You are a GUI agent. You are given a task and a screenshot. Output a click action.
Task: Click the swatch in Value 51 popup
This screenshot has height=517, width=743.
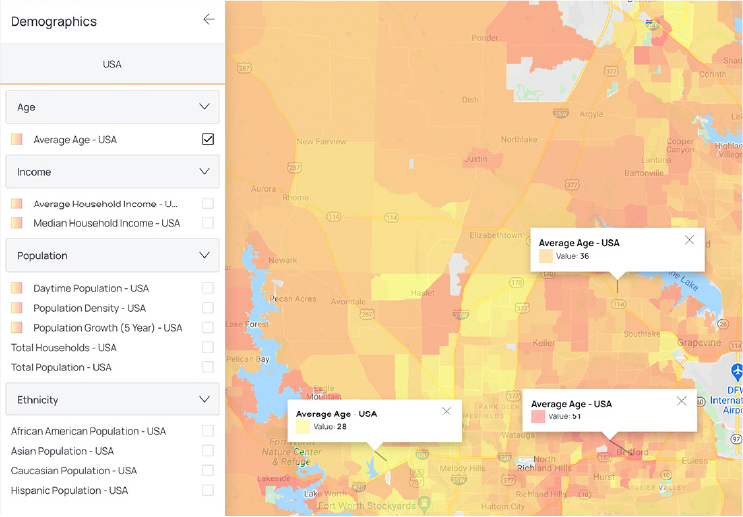click(538, 417)
